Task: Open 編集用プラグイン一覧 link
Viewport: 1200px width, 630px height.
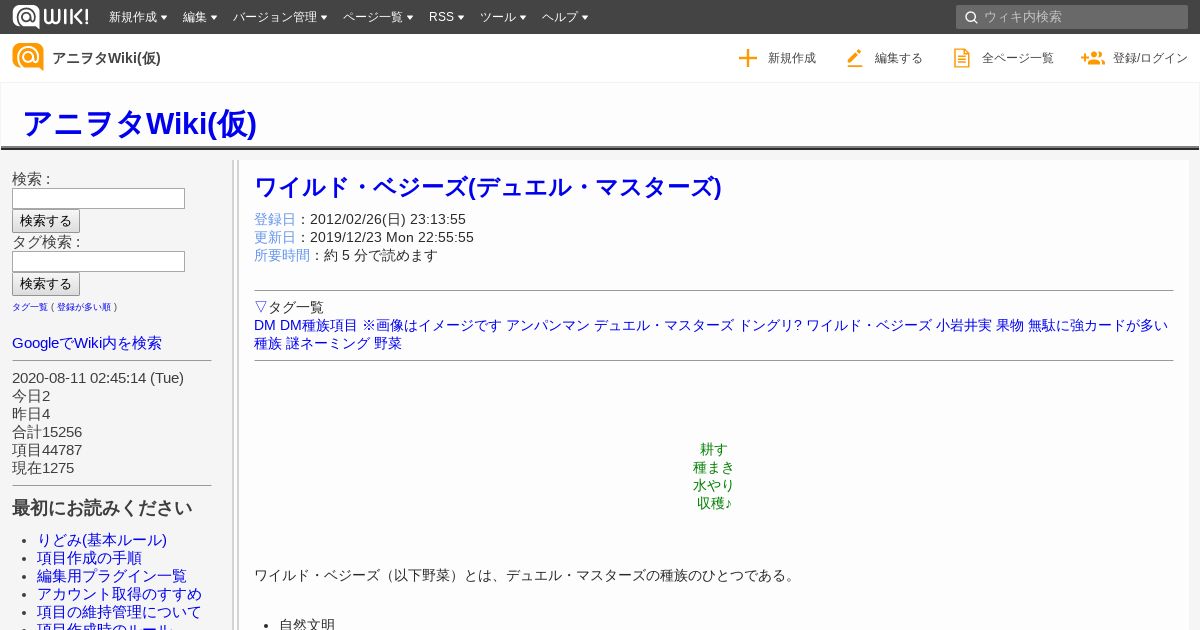Action: (x=112, y=576)
